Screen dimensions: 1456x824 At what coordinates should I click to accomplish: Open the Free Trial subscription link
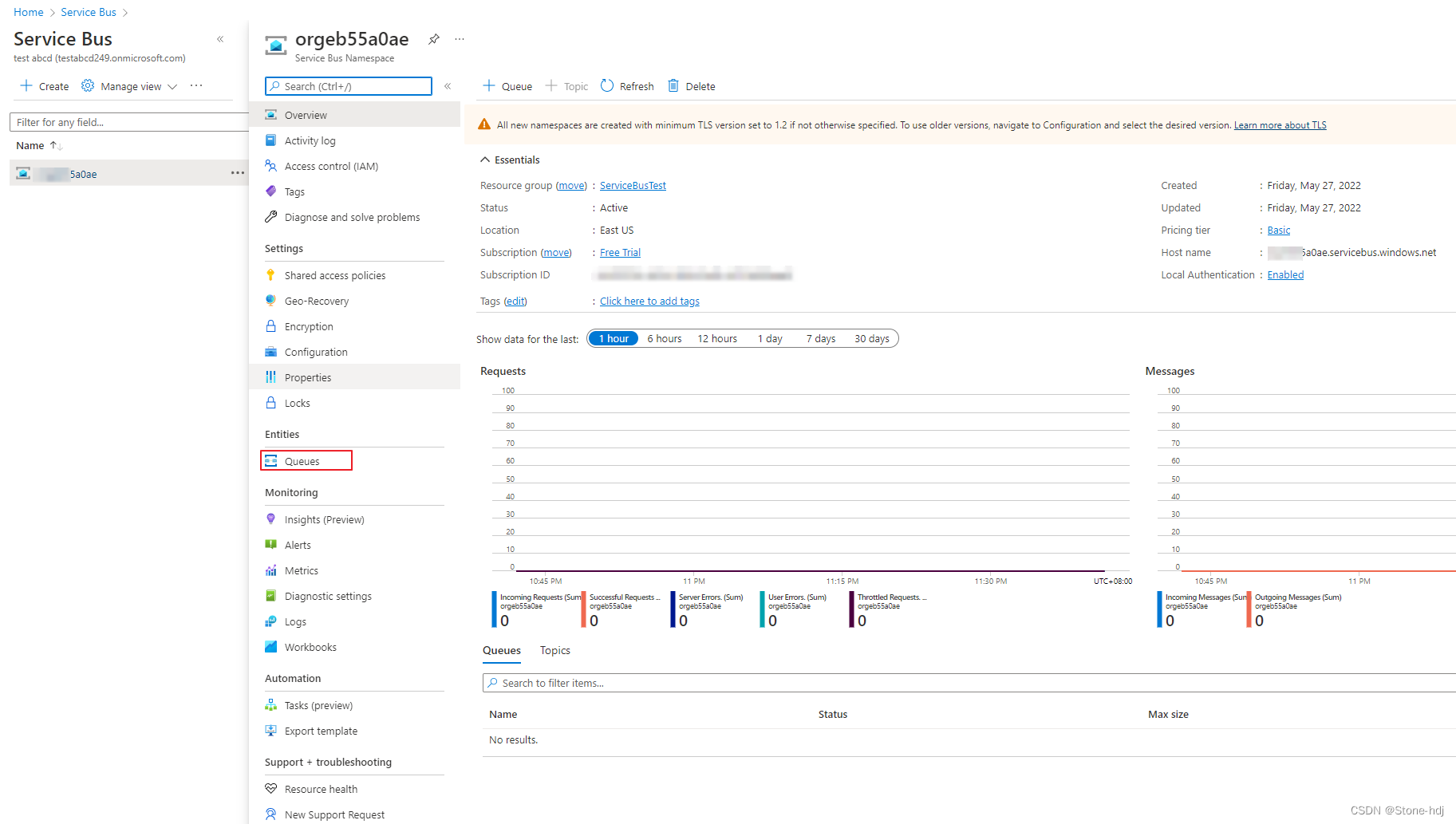pos(620,252)
